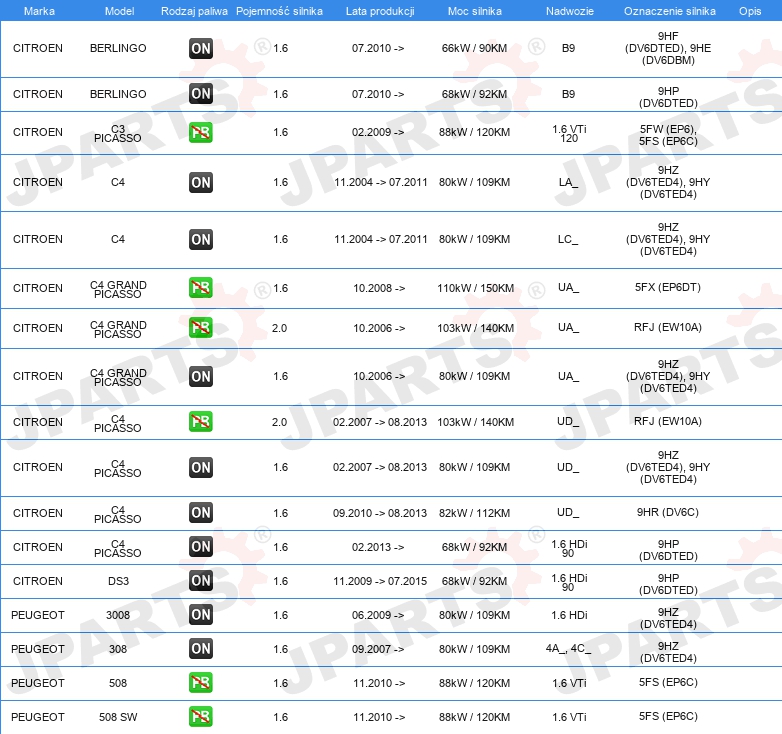This screenshot has height=734, width=782.
Task: Click the Oznaczenie silnika column header
Action: pyautogui.click(x=670, y=11)
